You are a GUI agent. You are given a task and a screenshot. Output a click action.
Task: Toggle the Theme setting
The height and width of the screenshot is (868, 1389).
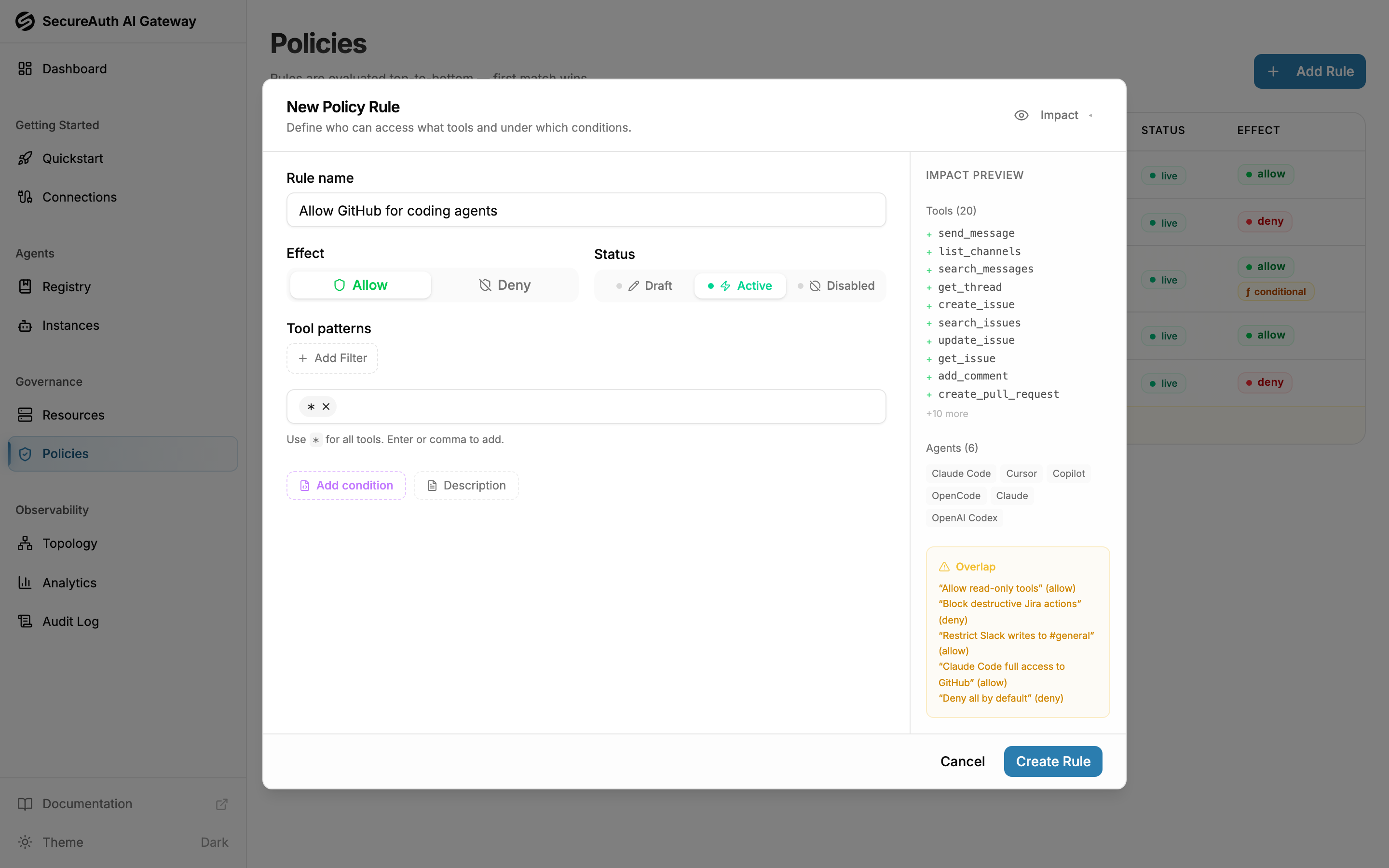pos(123,842)
